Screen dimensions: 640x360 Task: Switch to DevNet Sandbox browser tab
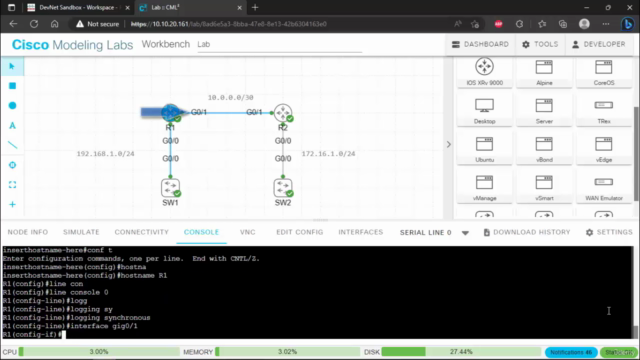(x=78, y=7)
